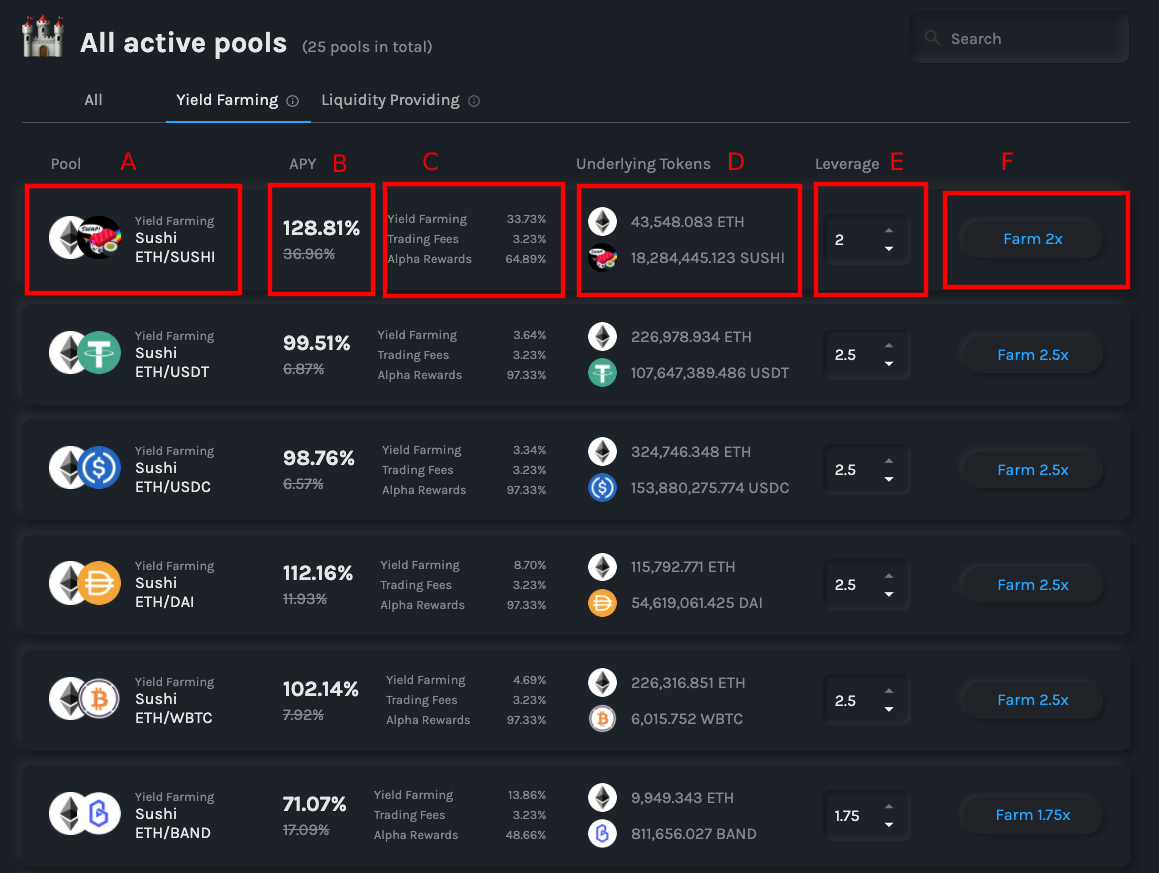Click the leverage value field for ETH/USDC
Image resolution: width=1159 pixels, height=873 pixels.
850,470
